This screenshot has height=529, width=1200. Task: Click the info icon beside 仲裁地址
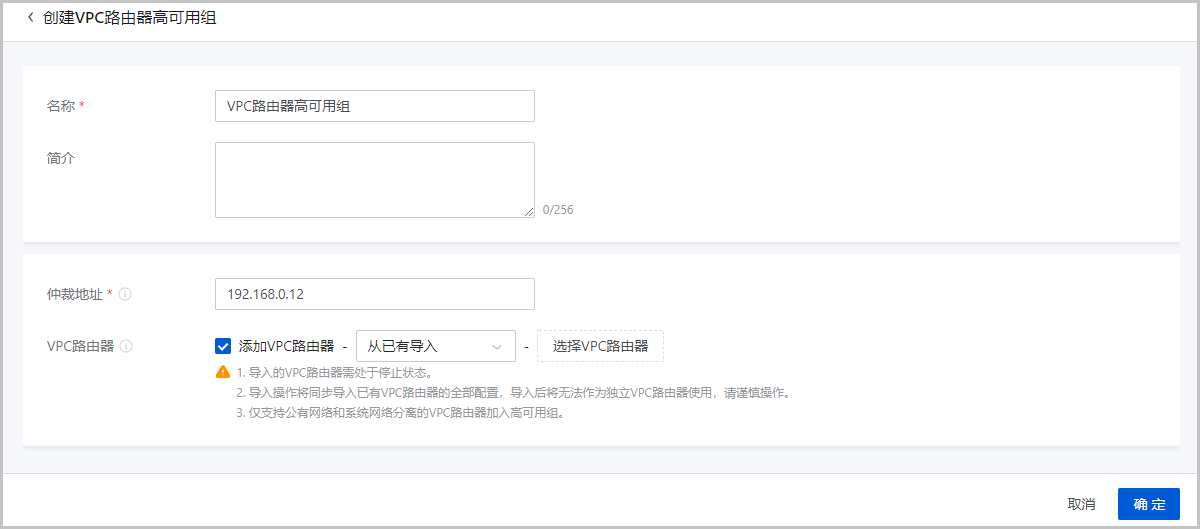tap(125, 294)
